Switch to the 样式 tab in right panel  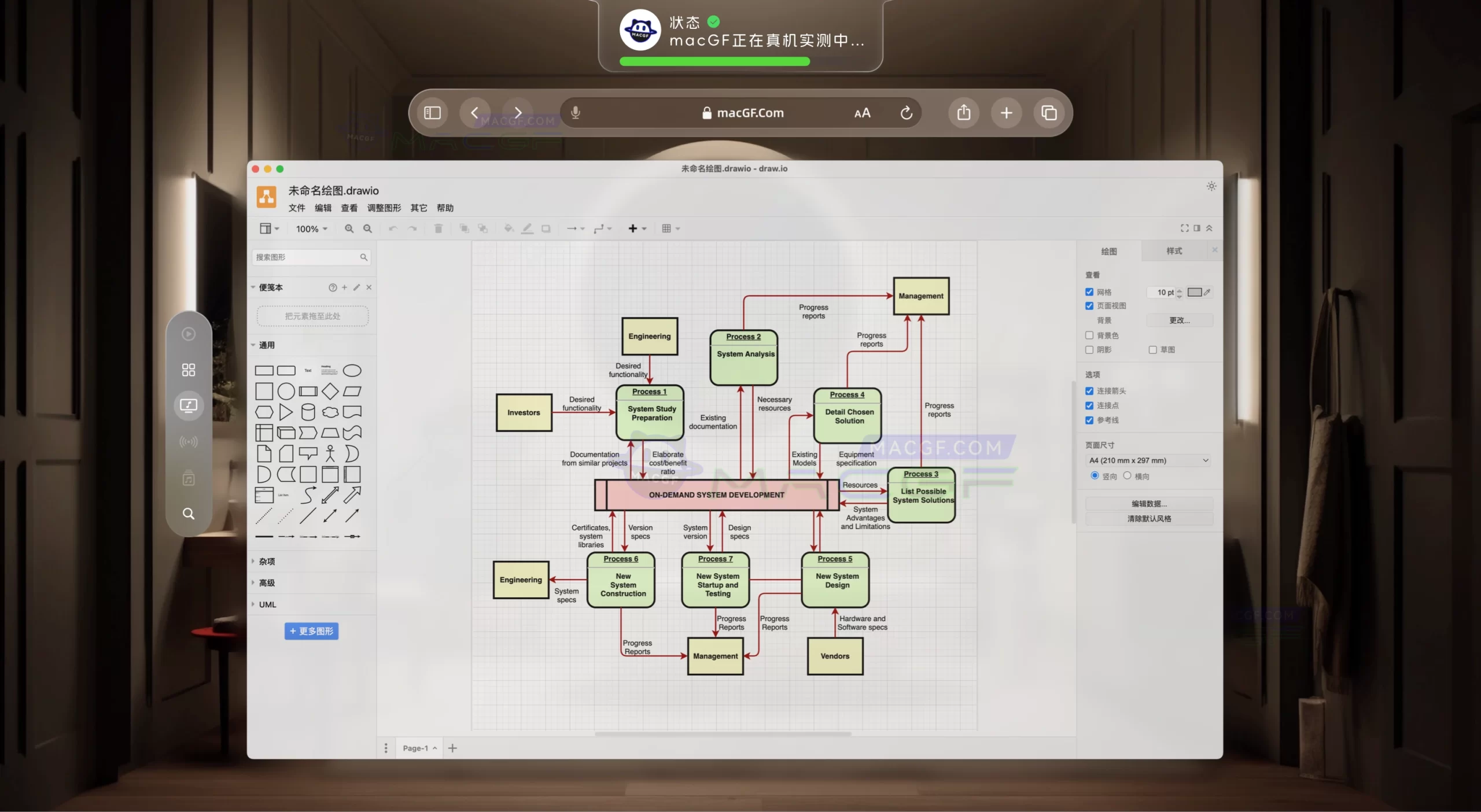coord(1174,250)
